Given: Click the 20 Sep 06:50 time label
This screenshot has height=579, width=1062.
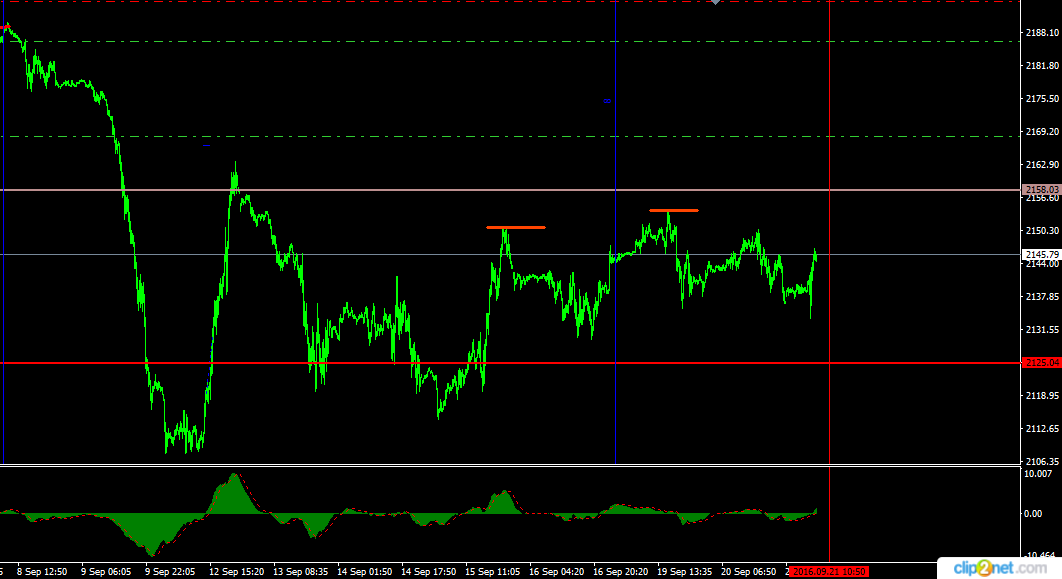Looking at the screenshot, I should point(748,572).
